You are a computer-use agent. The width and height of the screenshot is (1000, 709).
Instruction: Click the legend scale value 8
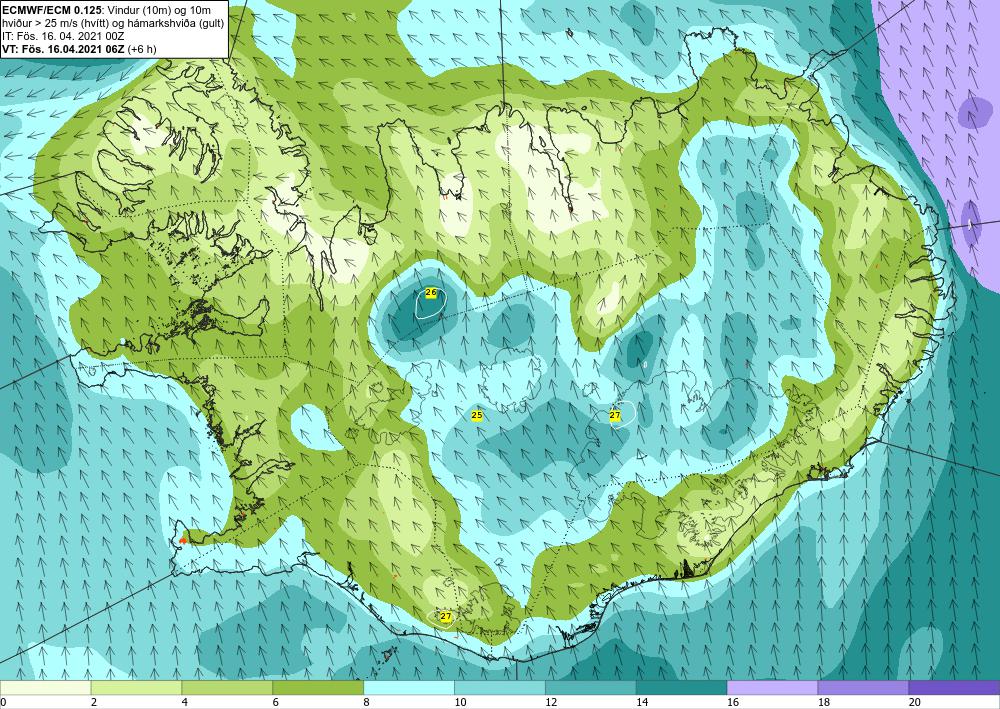pos(367,703)
